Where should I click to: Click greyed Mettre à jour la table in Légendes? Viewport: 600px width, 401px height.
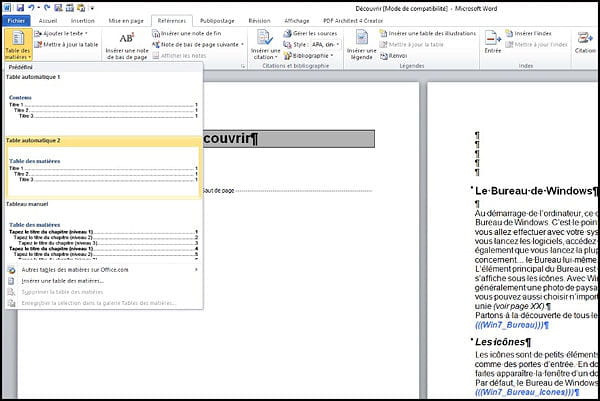point(411,44)
